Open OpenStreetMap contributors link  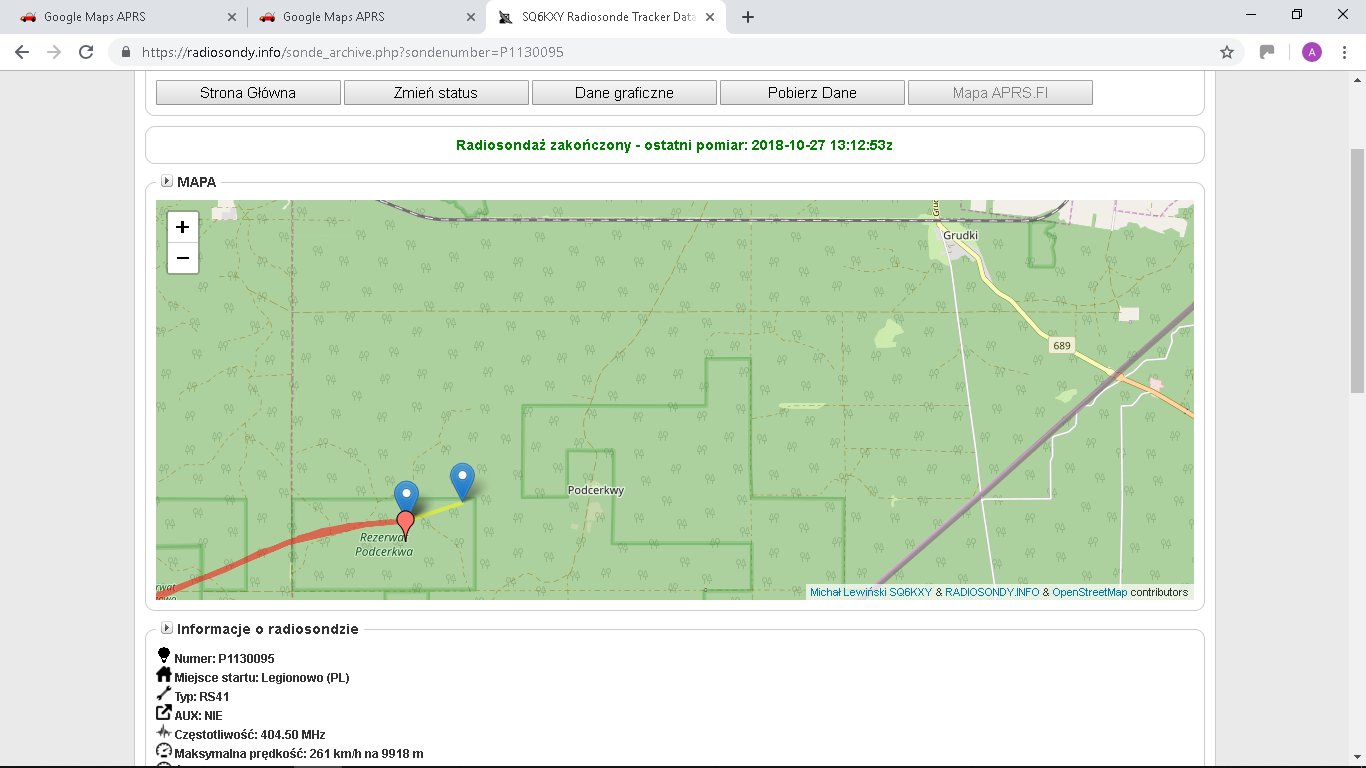point(1089,592)
